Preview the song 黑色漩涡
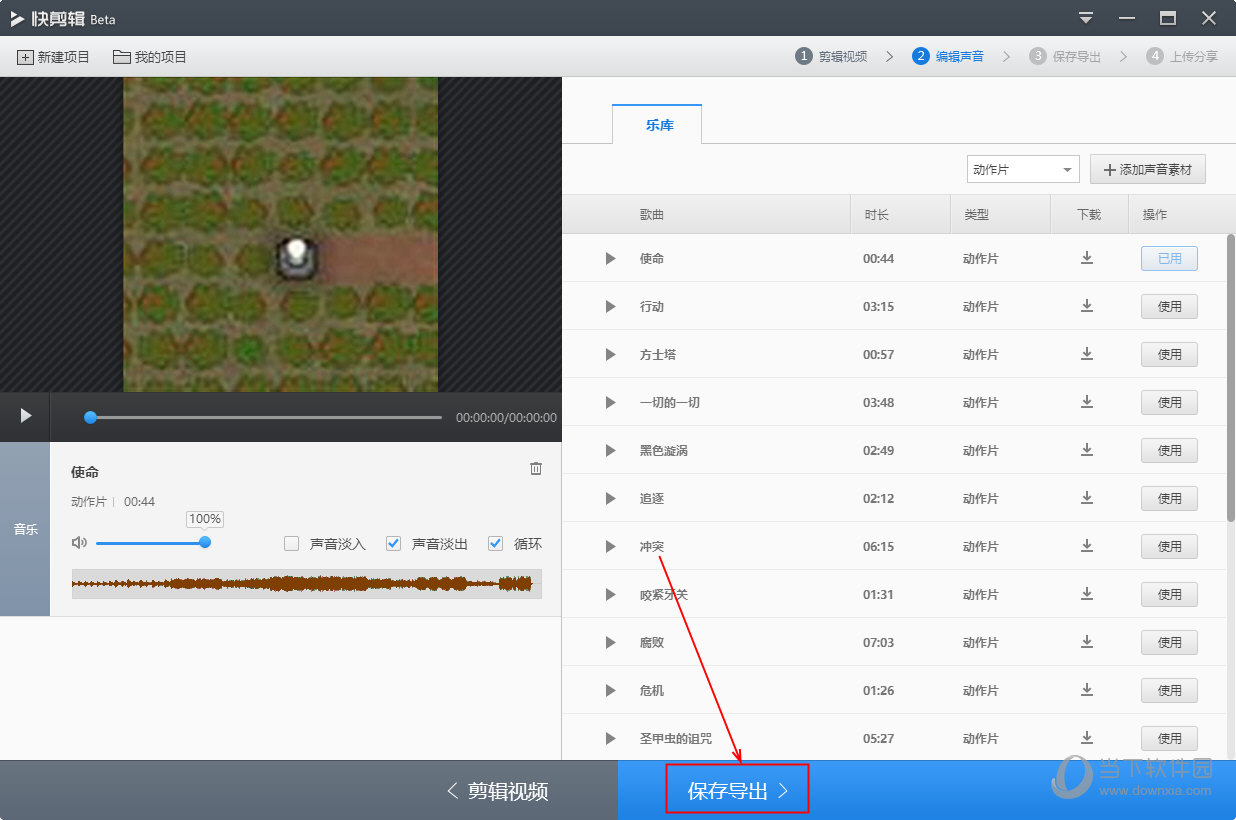 (x=610, y=451)
